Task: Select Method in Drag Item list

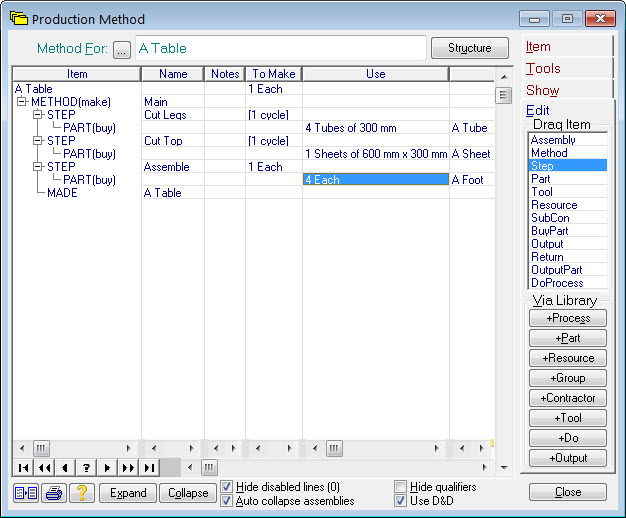Action: point(568,153)
